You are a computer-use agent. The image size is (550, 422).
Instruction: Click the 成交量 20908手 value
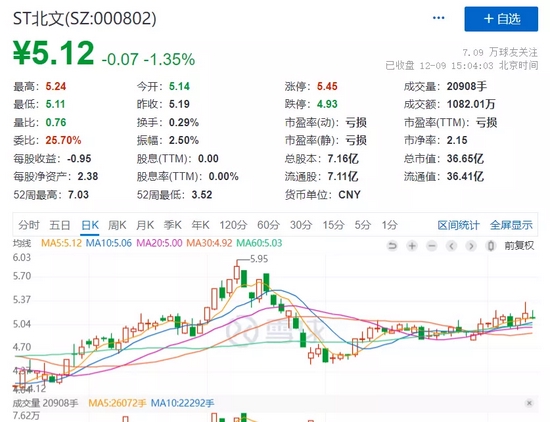(x=467, y=86)
